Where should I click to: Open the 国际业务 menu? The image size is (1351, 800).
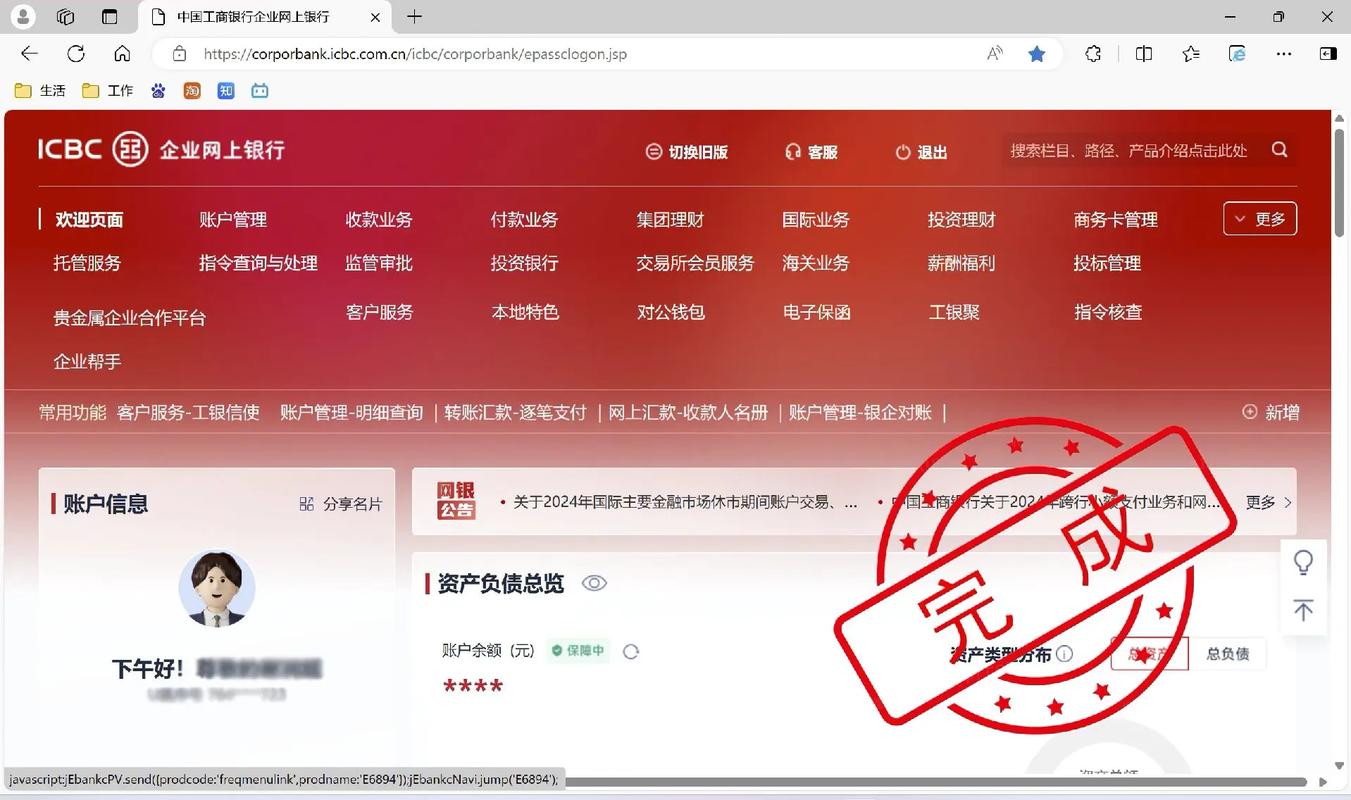(816, 220)
